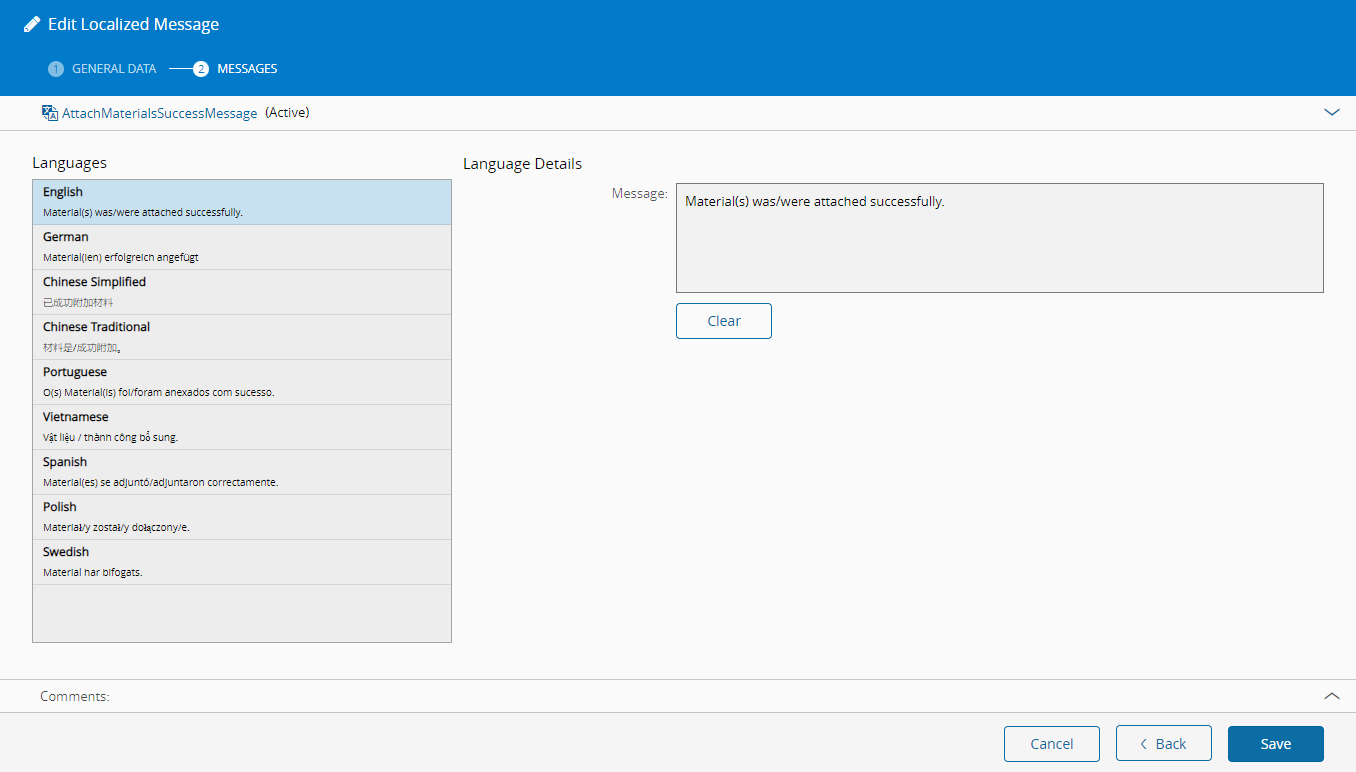Image resolution: width=1356 pixels, height=772 pixels.
Task: Click the pencil edit icon in header
Action: click(x=32, y=24)
